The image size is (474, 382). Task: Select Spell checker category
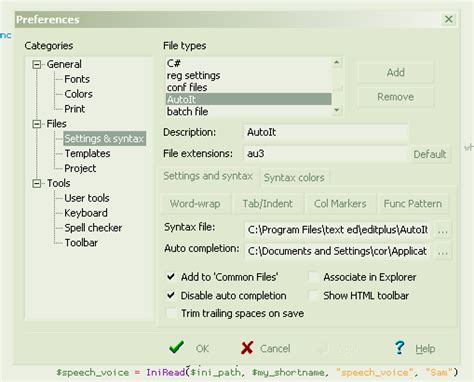tap(93, 228)
